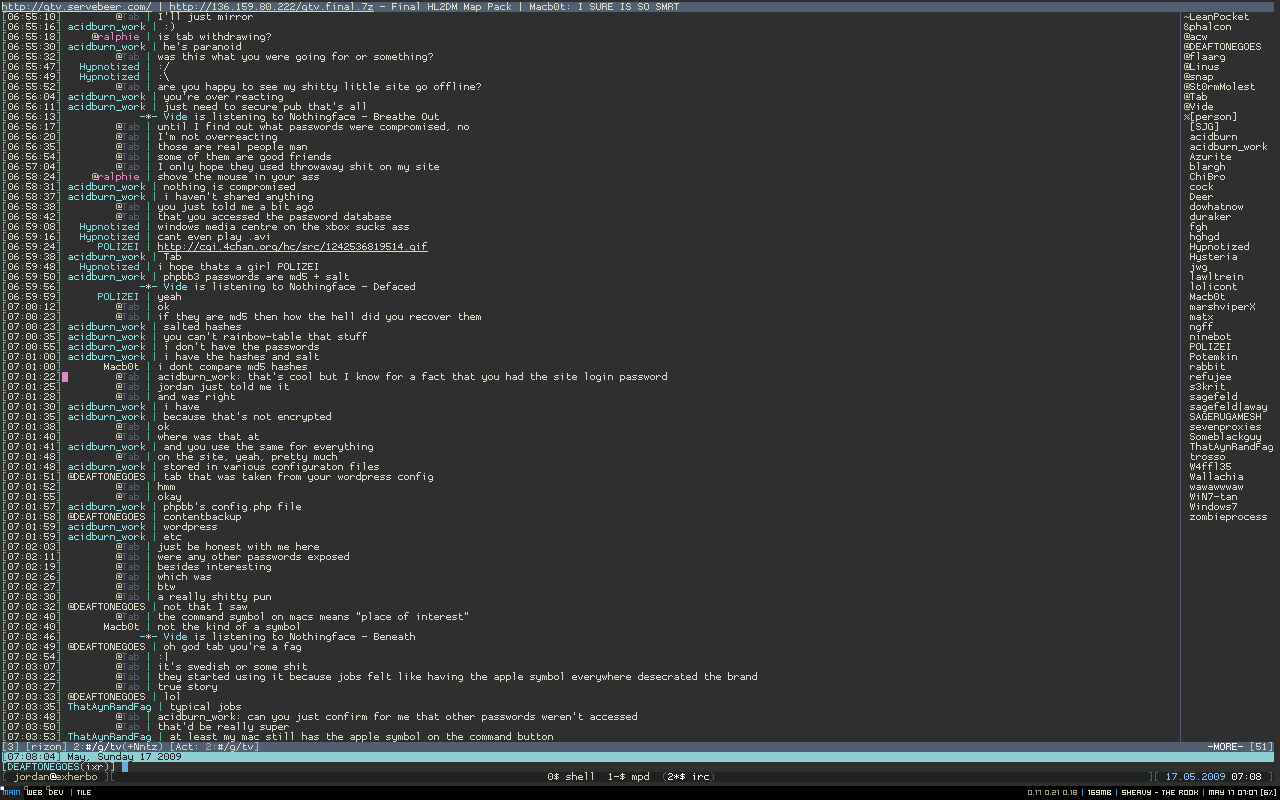Screen dimensions: 1280x800
Task: Click the '169MB' memory readout
Action: click(x=1099, y=792)
